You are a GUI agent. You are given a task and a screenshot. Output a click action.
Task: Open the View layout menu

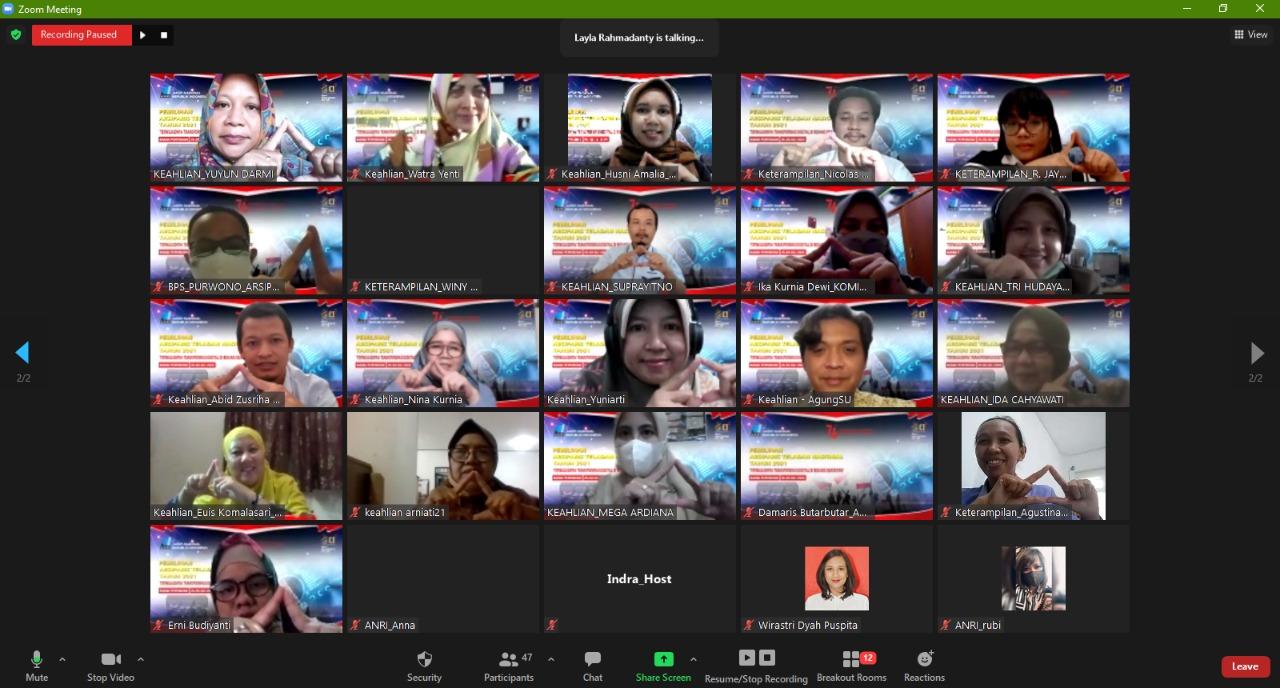coord(1251,35)
